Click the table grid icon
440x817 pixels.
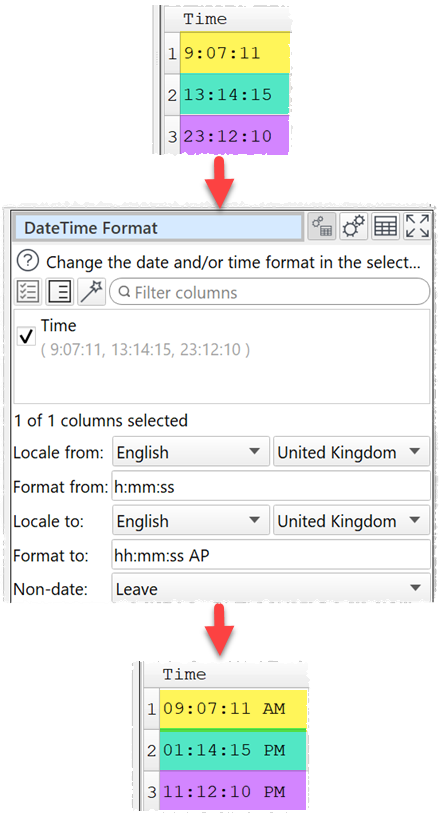tap(386, 227)
